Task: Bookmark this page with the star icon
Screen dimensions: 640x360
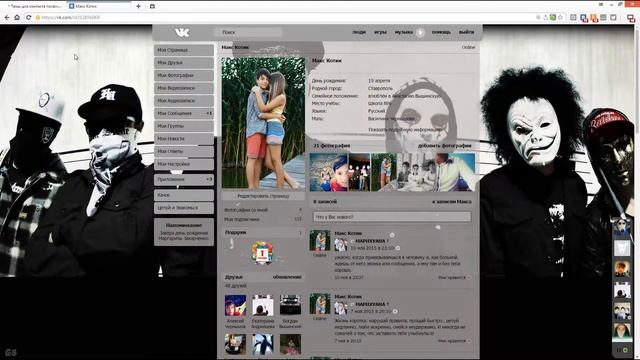Action: (560, 18)
